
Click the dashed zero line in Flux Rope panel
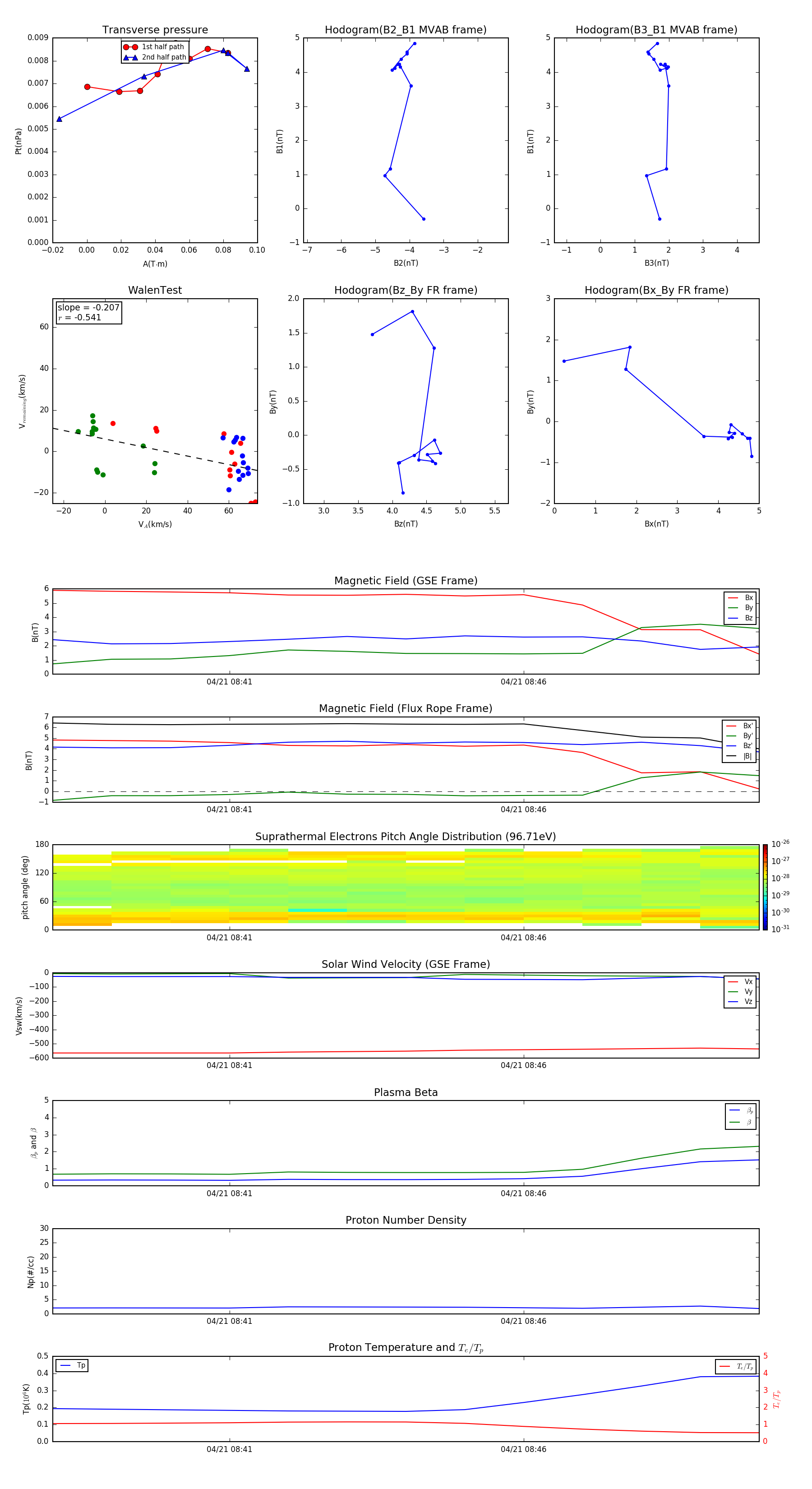(406, 792)
